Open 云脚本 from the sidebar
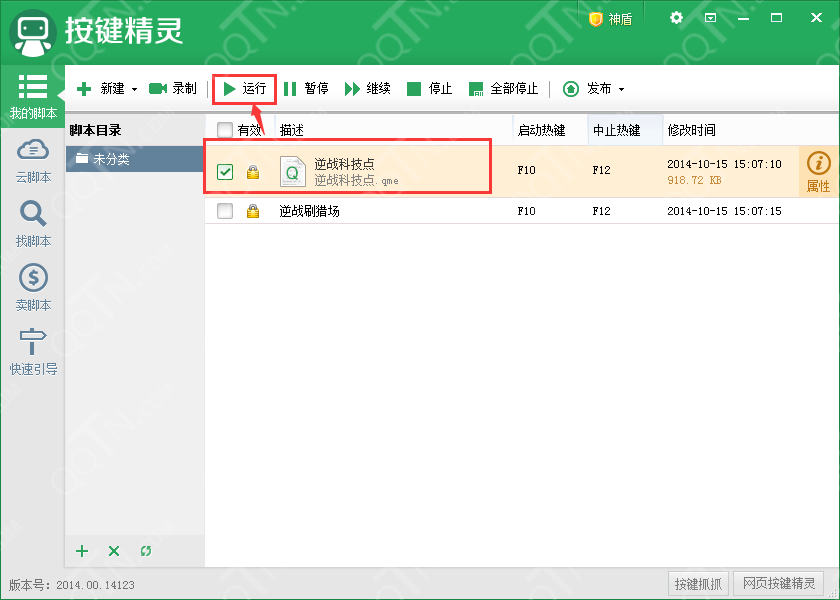 coord(33,156)
